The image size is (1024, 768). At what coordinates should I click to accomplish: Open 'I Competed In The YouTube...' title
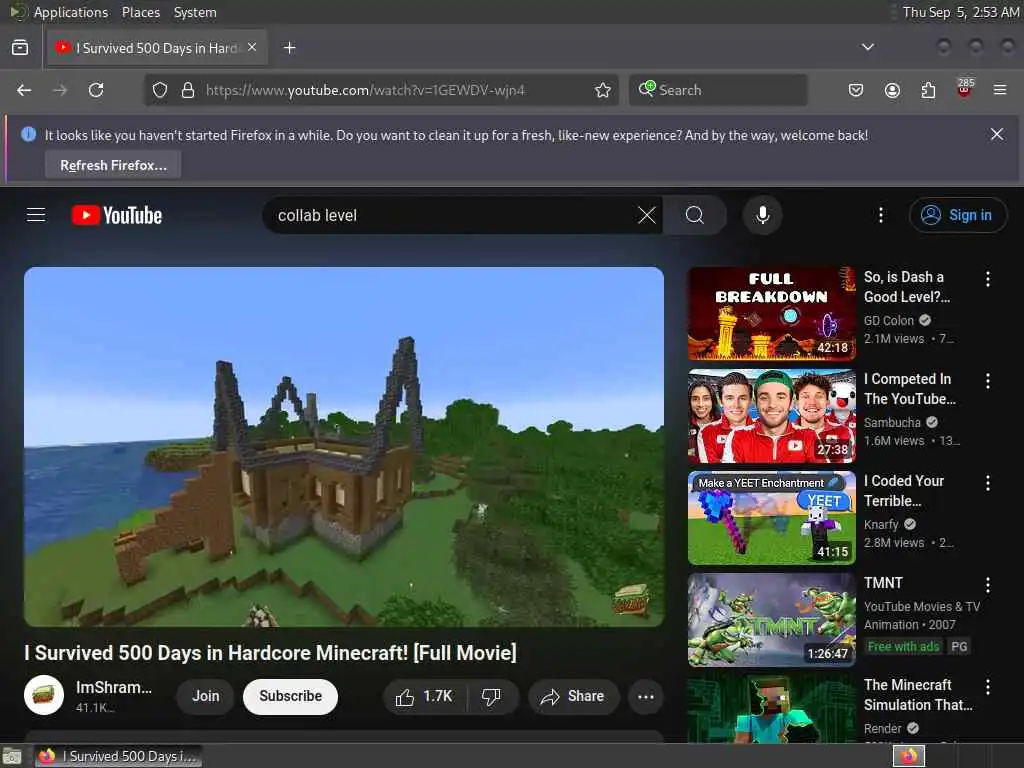pyautogui.click(x=909, y=389)
